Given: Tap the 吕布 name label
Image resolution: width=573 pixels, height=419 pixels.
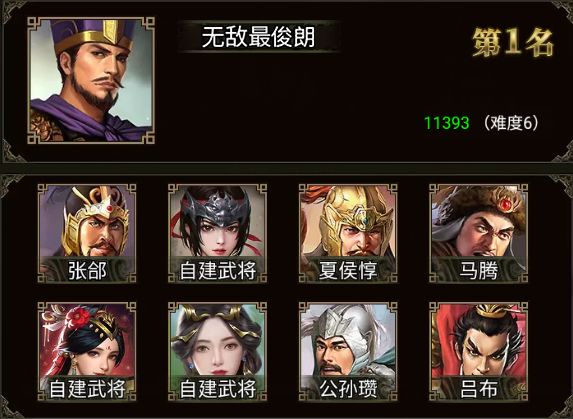Looking at the screenshot, I should 478,389.
